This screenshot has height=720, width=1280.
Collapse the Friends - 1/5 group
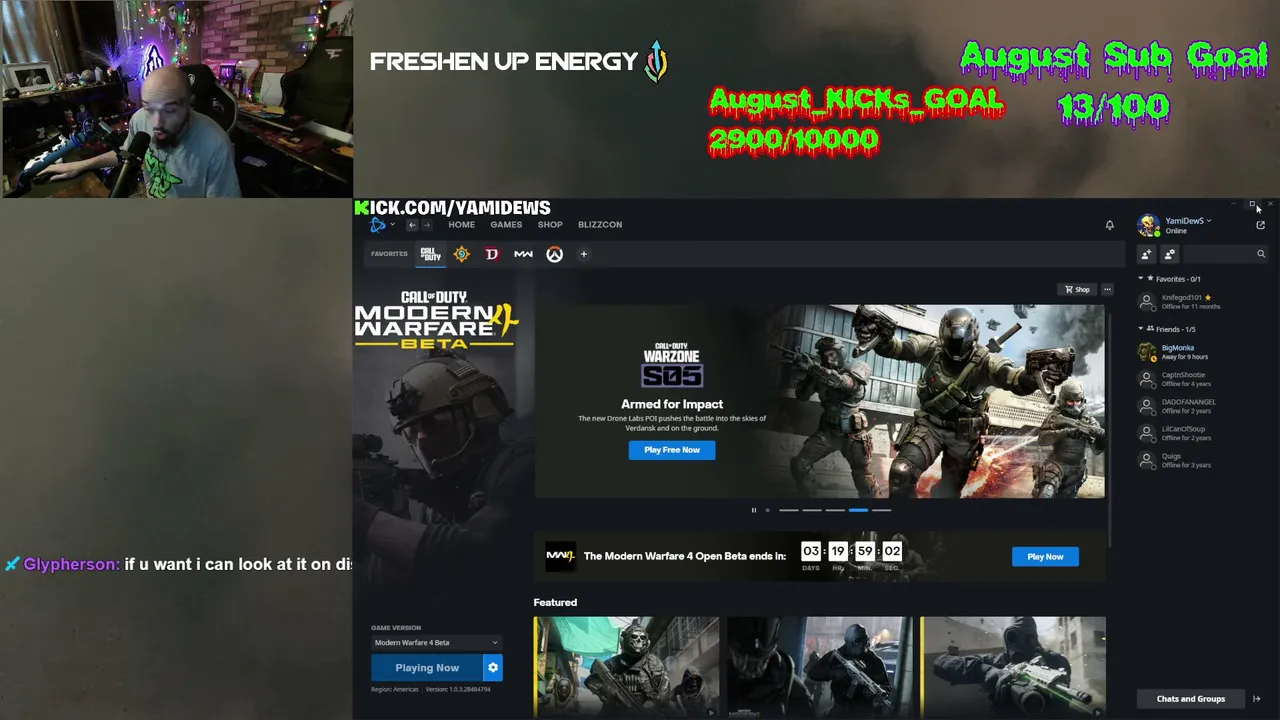(1168, 329)
